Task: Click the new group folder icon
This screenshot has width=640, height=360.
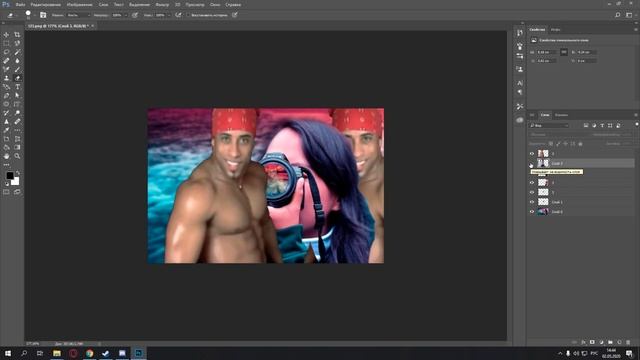Action: (x=610, y=342)
